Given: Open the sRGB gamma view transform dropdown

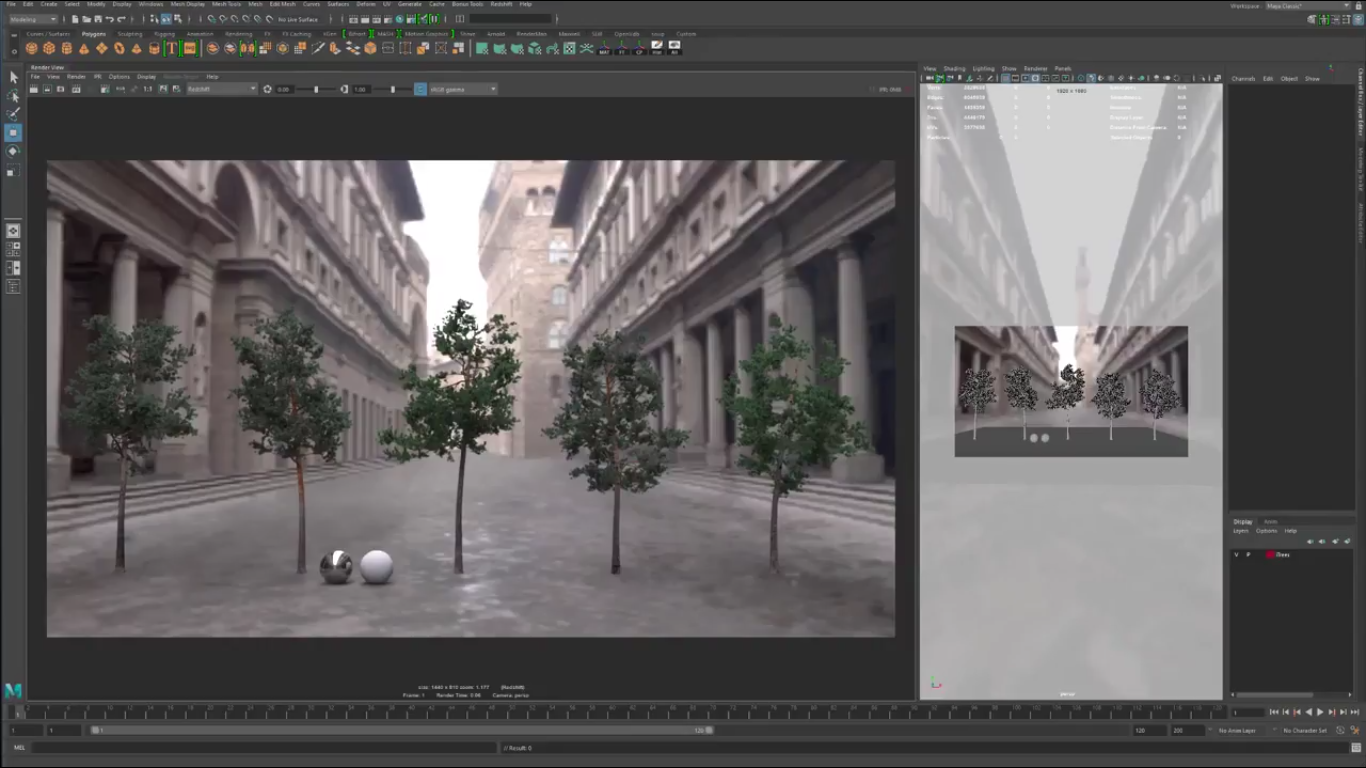Looking at the screenshot, I should (463, 89).
